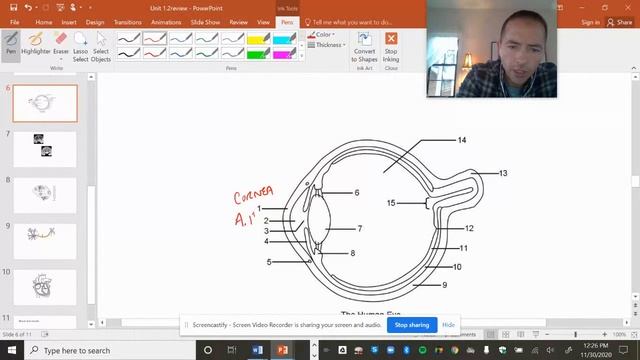This screenshot has height=360, width=640.
Task: Click Stop sharing in Screencastify bar
Action: pos(412,325)
